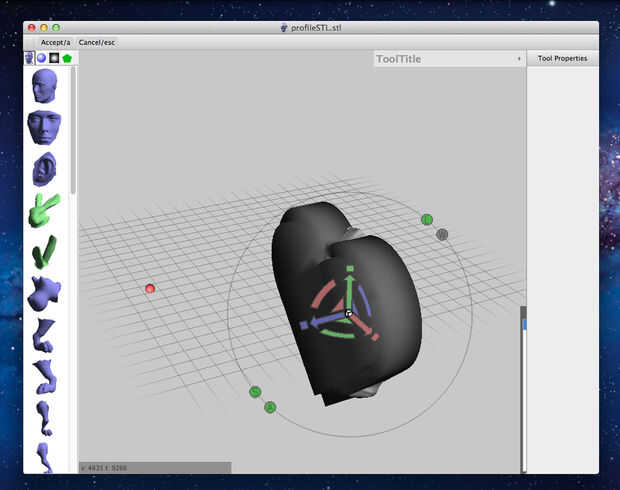Pick the green two-prong stub part
This screenshot has height=490, width=620.
coord(45,252)
